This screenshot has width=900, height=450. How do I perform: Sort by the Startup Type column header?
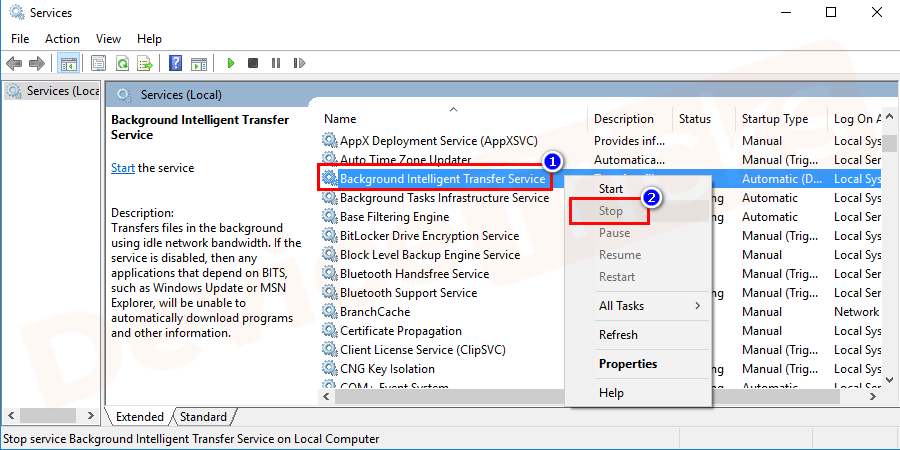coord(775,119)
